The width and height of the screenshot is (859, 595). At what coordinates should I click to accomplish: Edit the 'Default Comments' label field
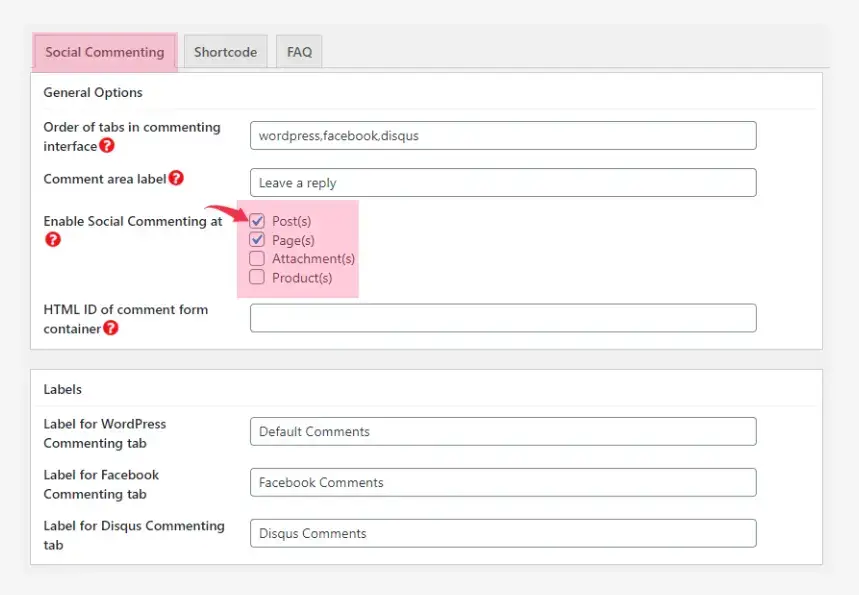(x=502, y=432)
